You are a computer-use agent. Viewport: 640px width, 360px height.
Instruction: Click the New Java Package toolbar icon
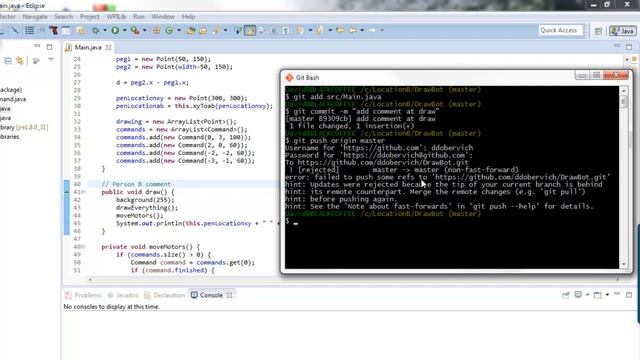tap(156, 30)
